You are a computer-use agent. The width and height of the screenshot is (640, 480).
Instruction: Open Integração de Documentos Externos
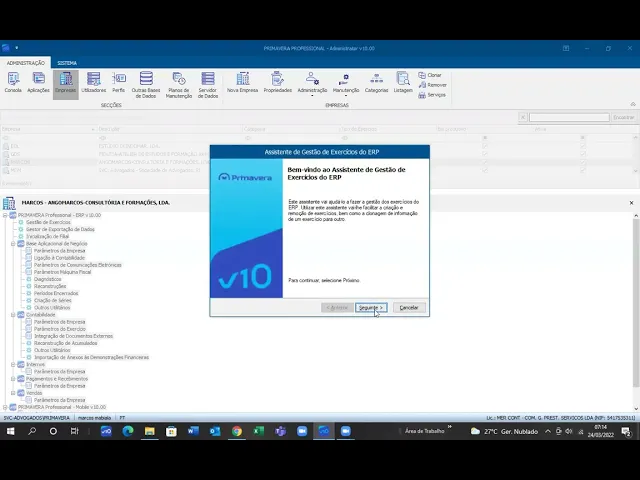tap(73, 336)
